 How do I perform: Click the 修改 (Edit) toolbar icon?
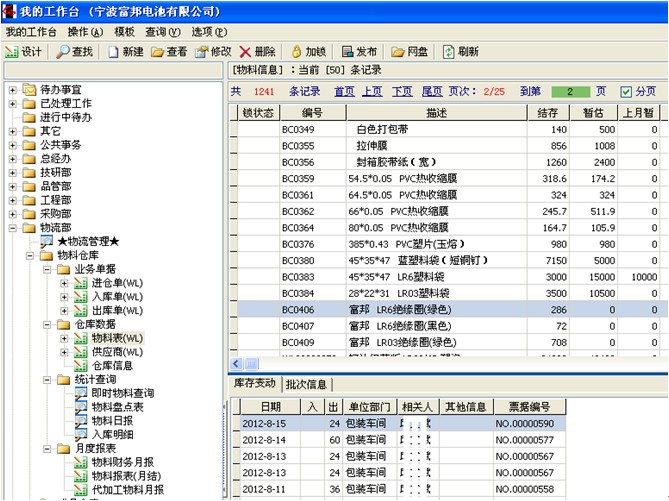pos(202,51)
